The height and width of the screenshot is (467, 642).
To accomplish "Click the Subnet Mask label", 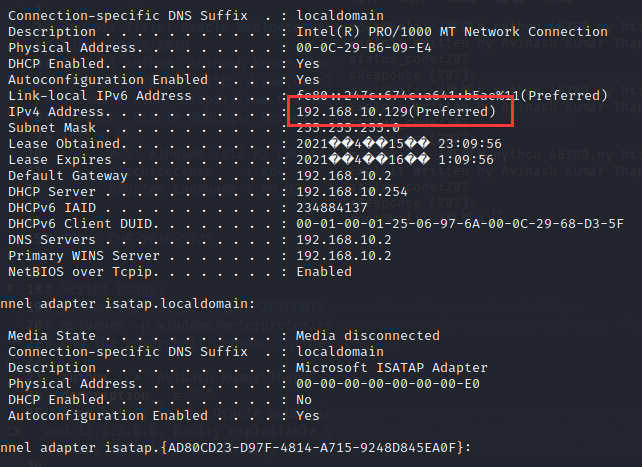I will click(x=52, y=128).
